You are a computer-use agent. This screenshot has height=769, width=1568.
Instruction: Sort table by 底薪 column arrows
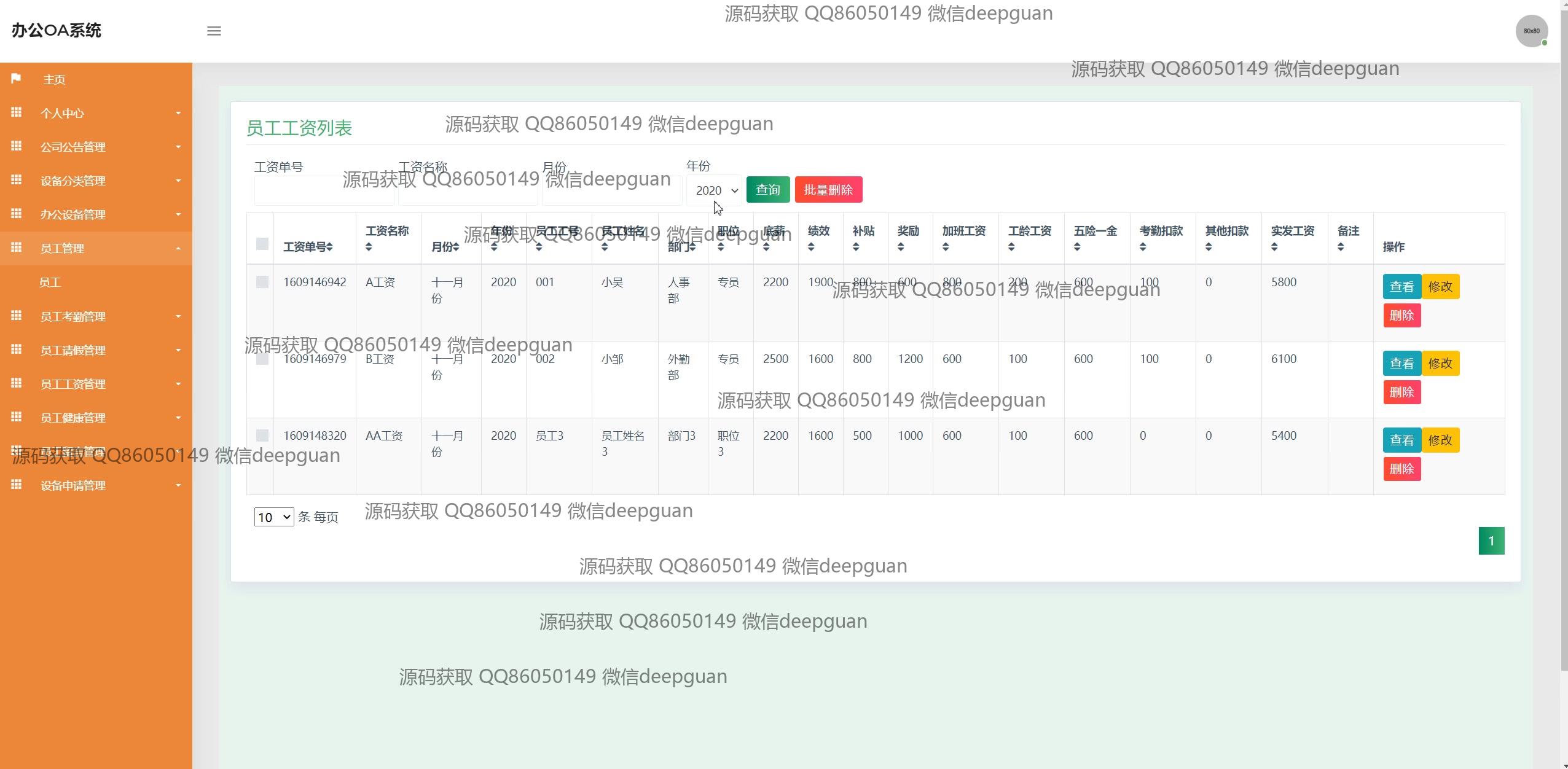(x=766, y=247)
